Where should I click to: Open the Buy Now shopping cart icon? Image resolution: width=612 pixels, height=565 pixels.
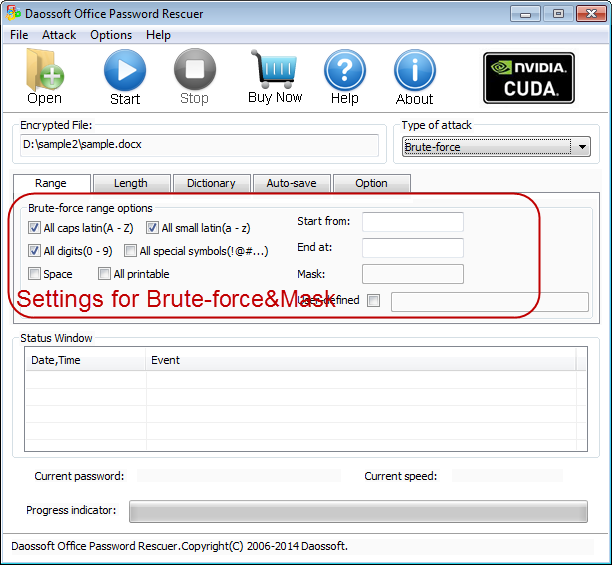coord(275,69)
